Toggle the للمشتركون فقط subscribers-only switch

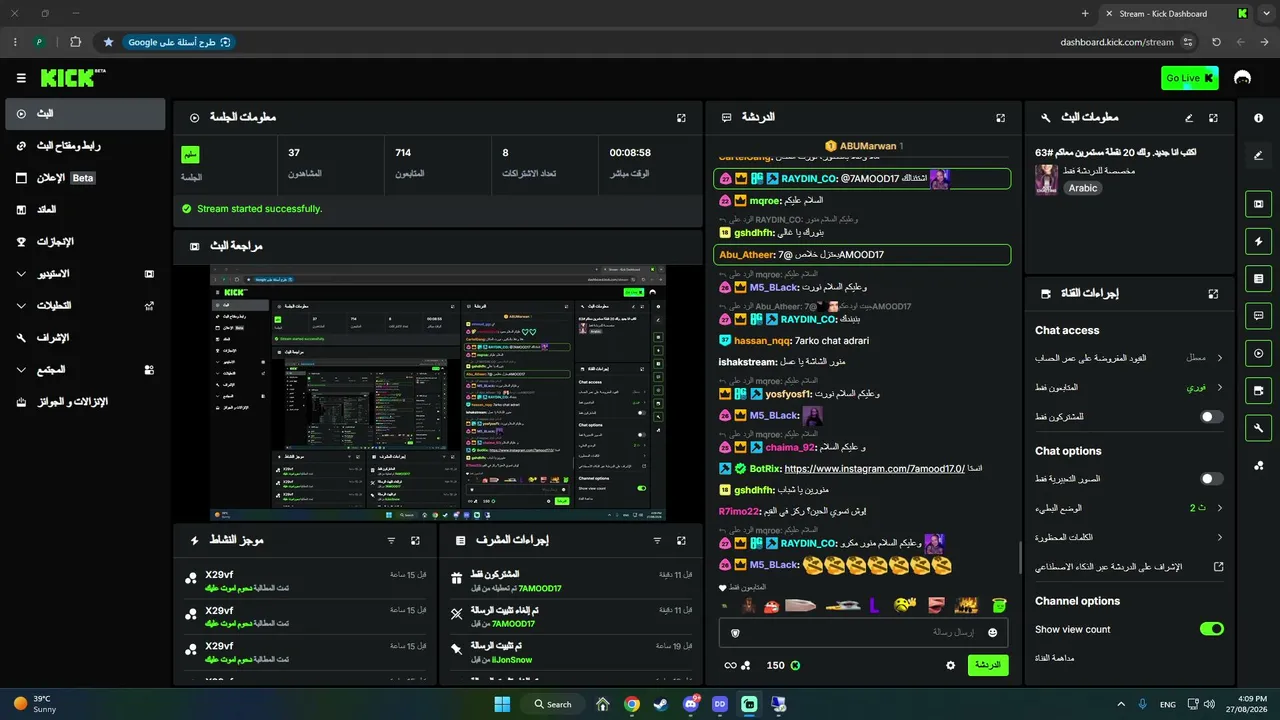[x=1211, y=417]
